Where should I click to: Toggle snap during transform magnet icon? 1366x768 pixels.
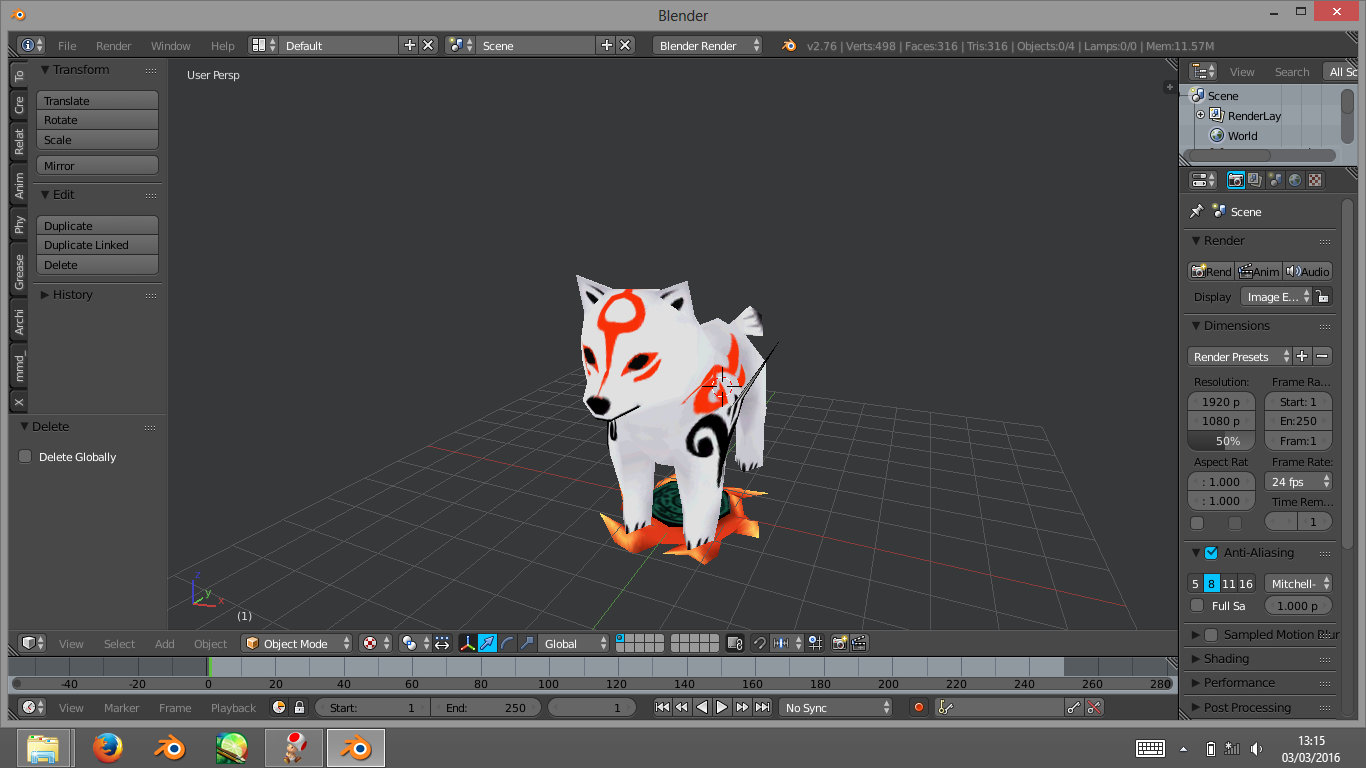[759, 644]
